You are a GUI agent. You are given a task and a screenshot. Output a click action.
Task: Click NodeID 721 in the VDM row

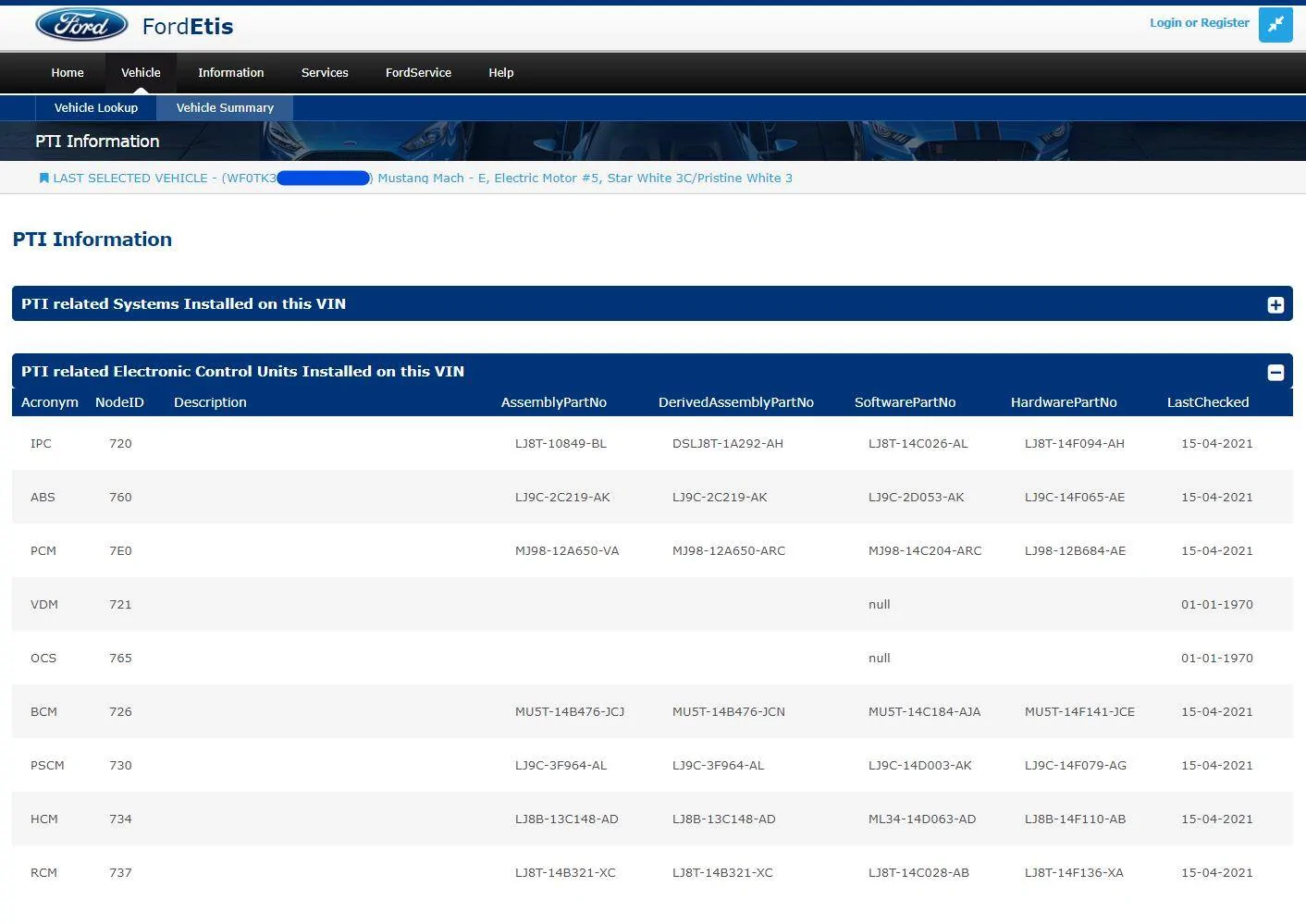pyautogui.click(x=120, y=604)
